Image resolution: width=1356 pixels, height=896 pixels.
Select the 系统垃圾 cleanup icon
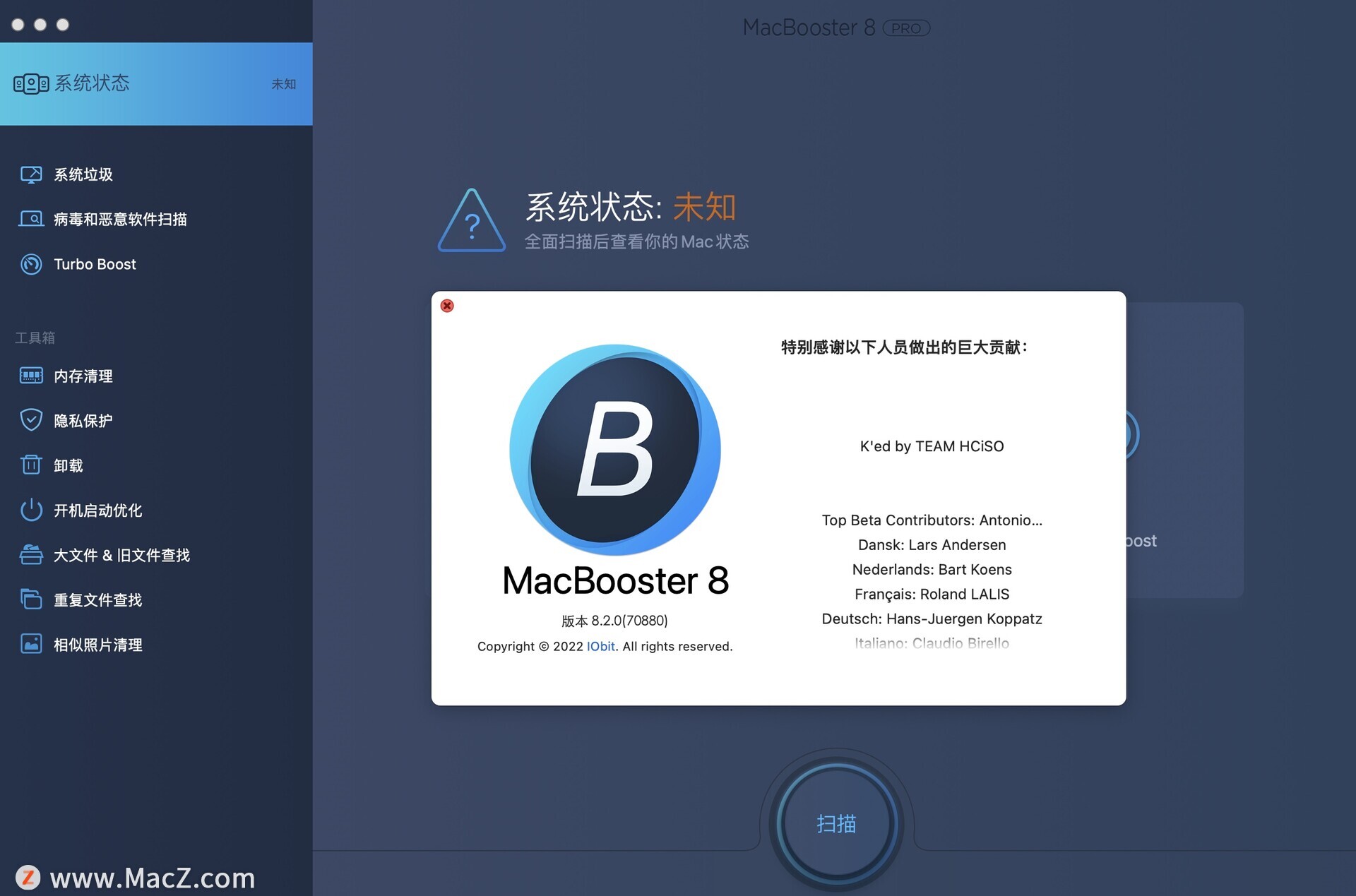(31, 174)
